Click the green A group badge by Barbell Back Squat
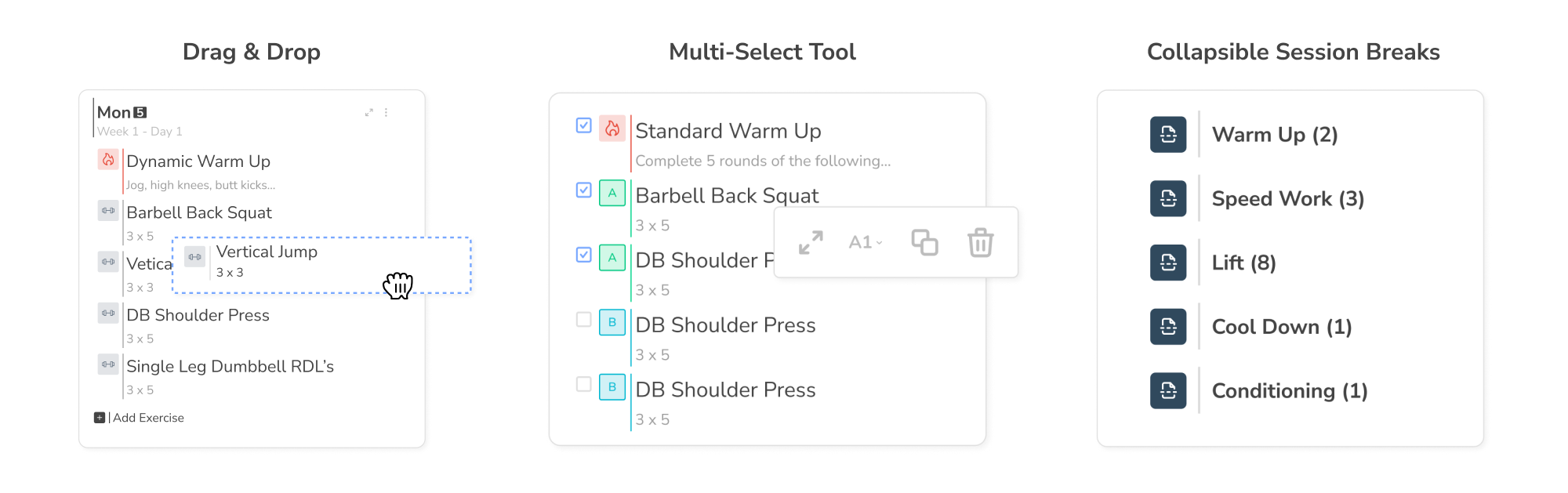Image resolution: width=1568 pixels, height=493 pixels. (x=612, y=194)
